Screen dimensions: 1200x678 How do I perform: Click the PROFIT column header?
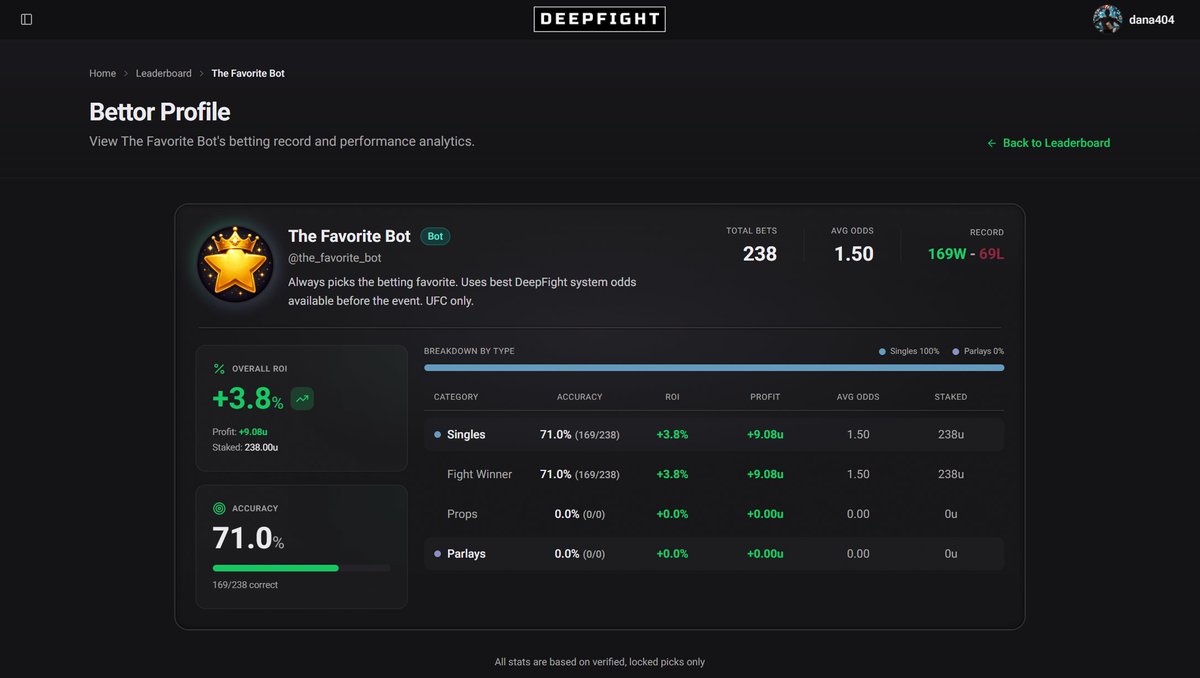(765, 397)
